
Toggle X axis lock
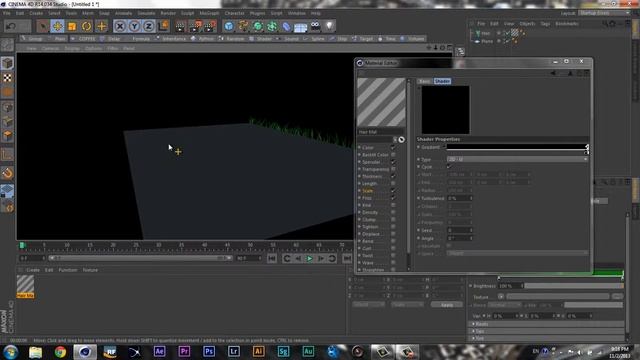pos(120,27)
